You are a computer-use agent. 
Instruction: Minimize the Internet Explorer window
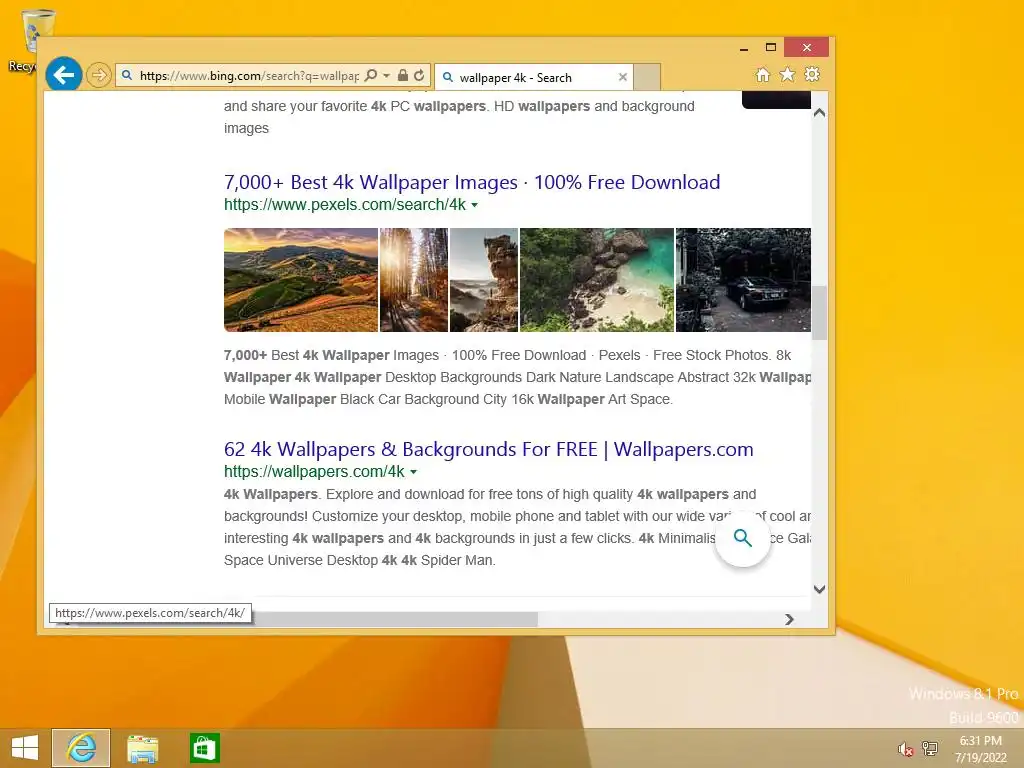(744, 48)
